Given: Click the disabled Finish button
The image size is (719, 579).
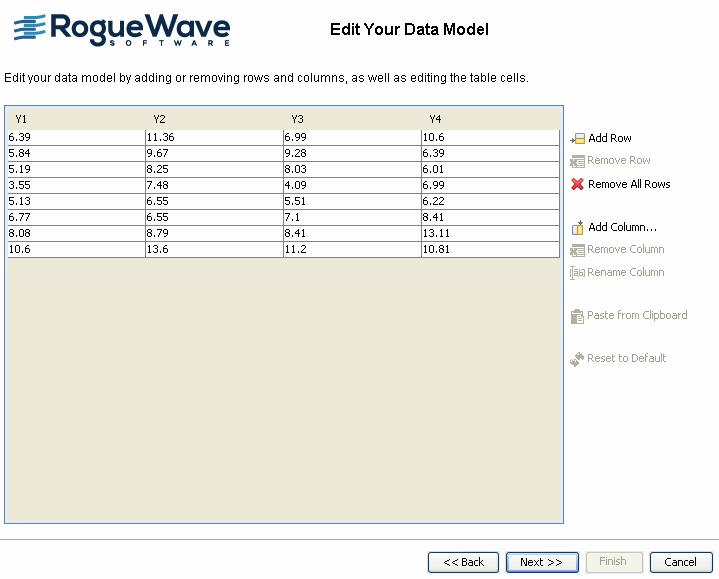Looking at the screenshot, I should [612, 562].
